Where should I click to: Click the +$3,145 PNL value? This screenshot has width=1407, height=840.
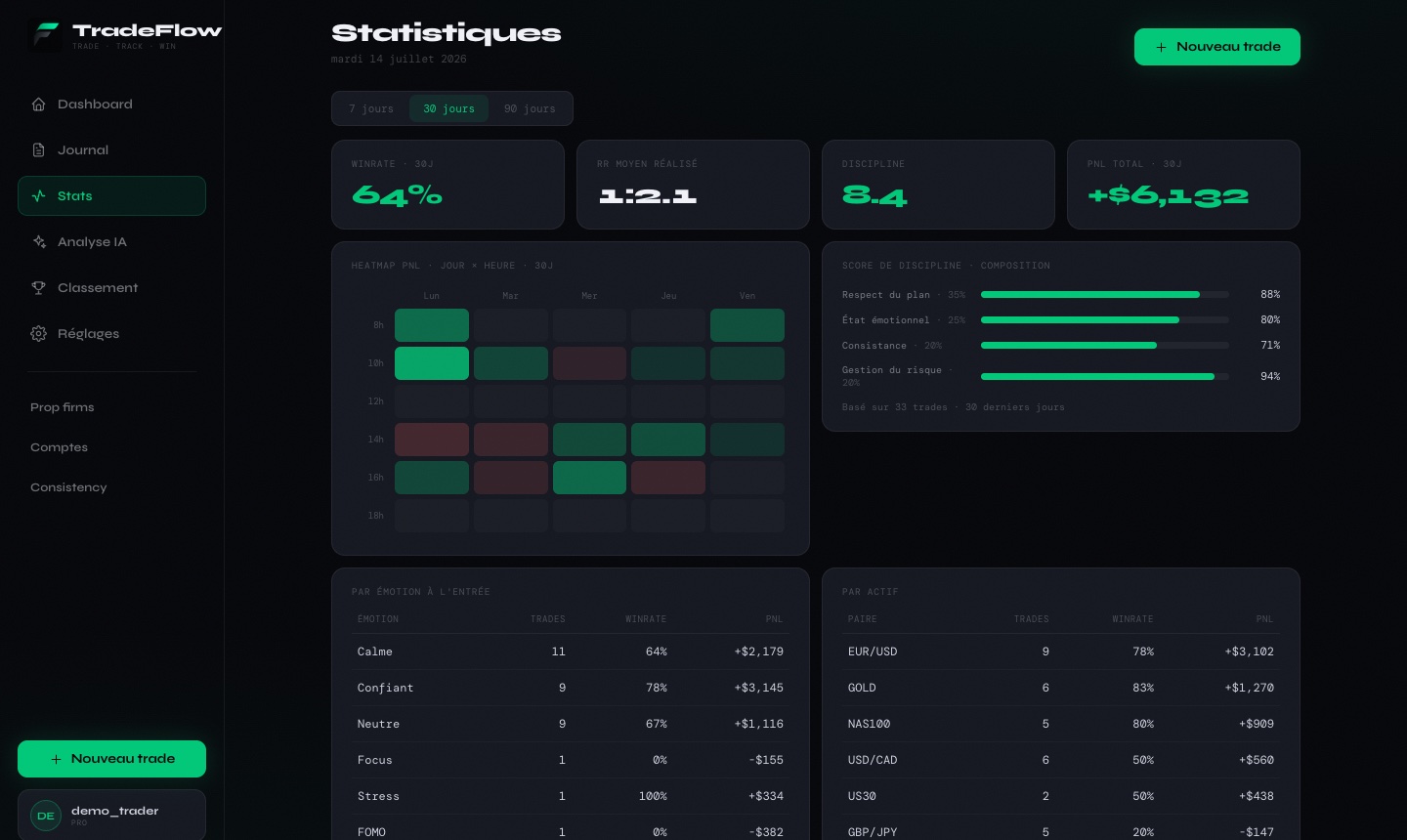[759, 688]
